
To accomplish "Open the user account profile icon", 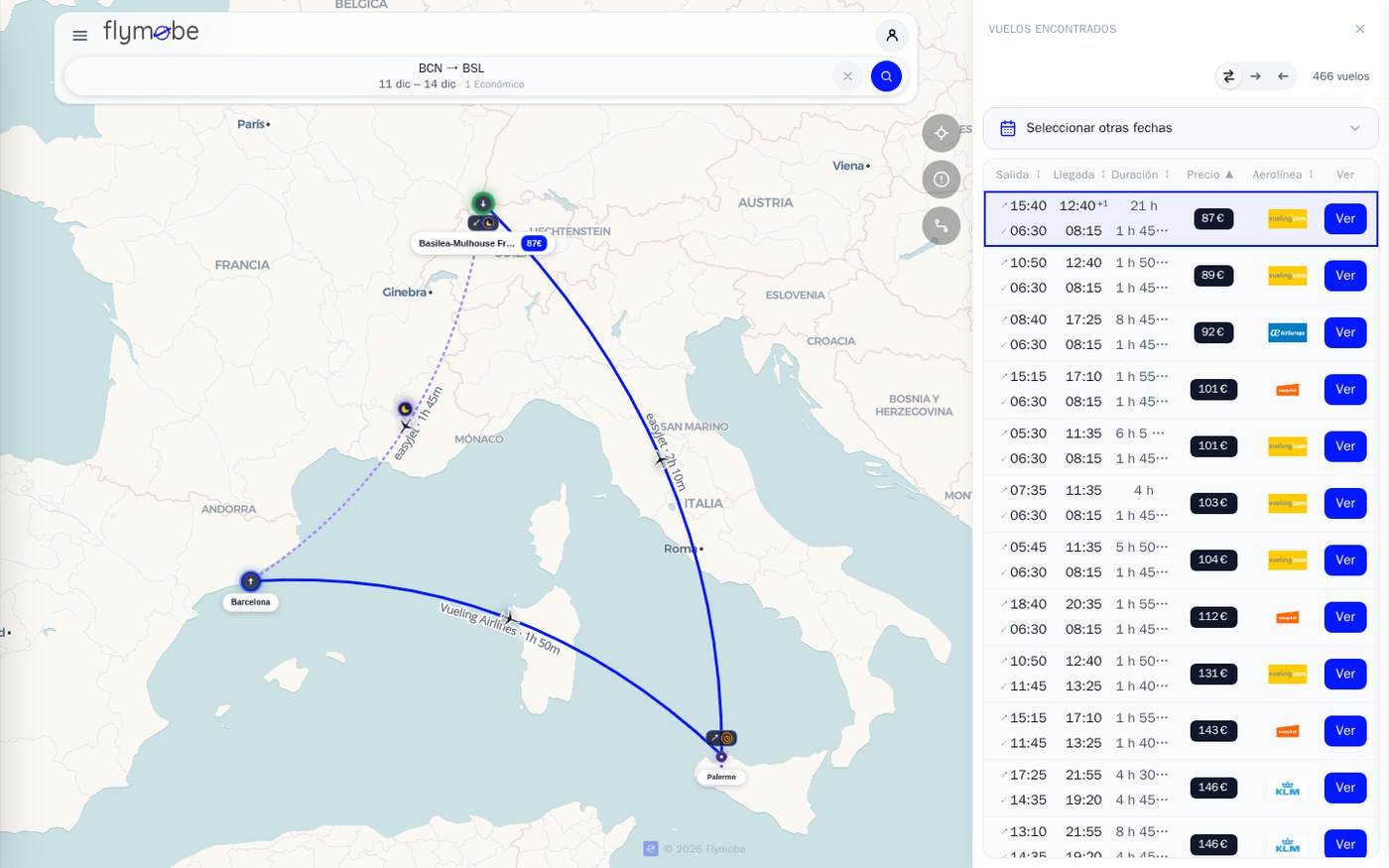I will pos(892,36).
